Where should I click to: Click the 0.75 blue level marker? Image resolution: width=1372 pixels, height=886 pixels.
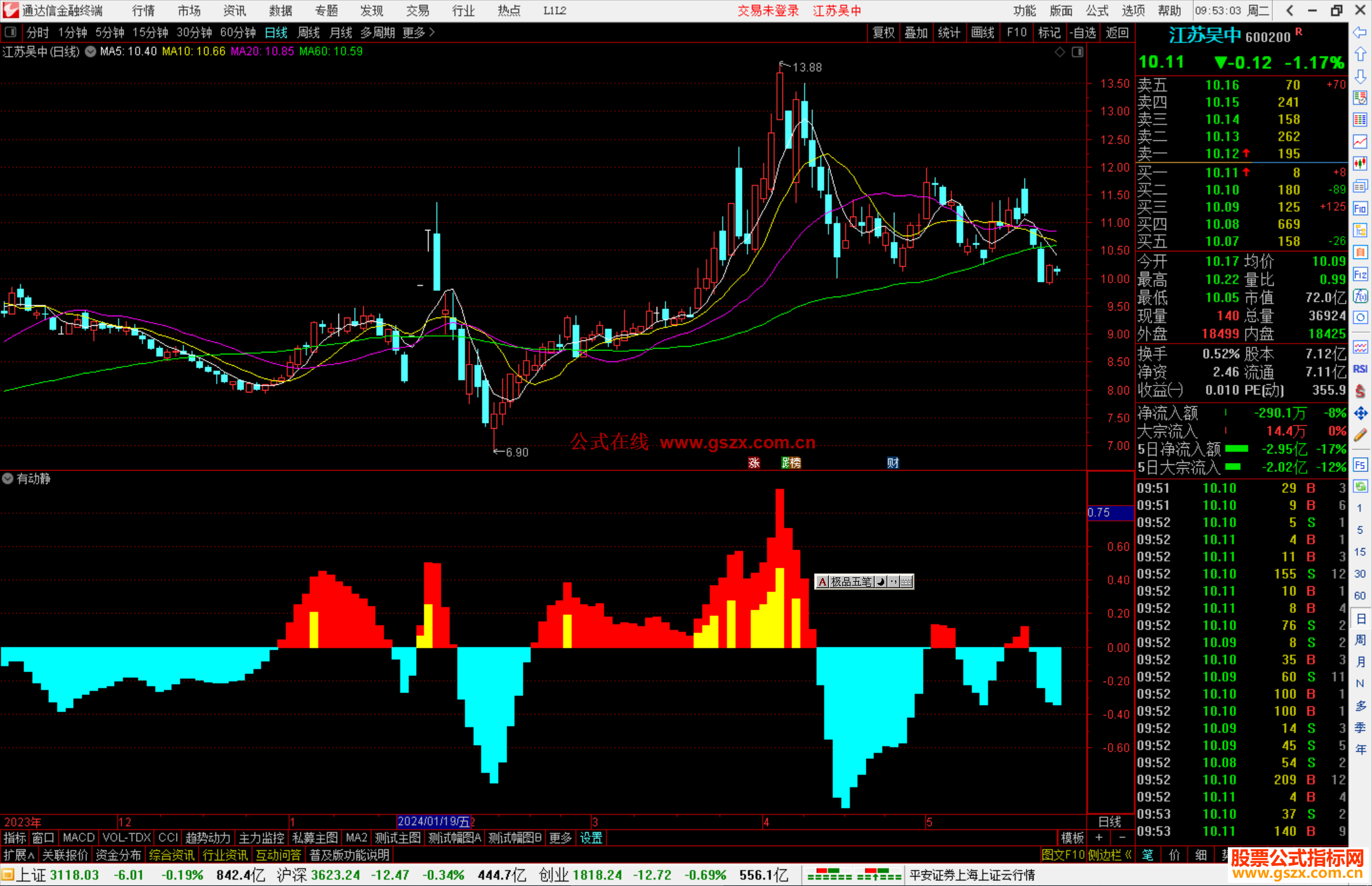click(1109, 513)
